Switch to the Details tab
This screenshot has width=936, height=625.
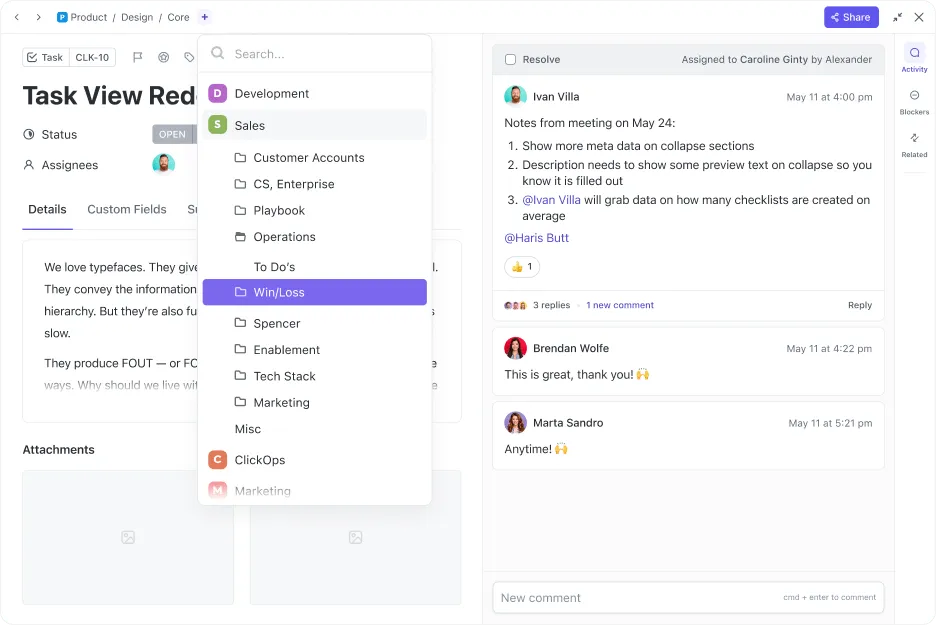(x=47, y=210)
